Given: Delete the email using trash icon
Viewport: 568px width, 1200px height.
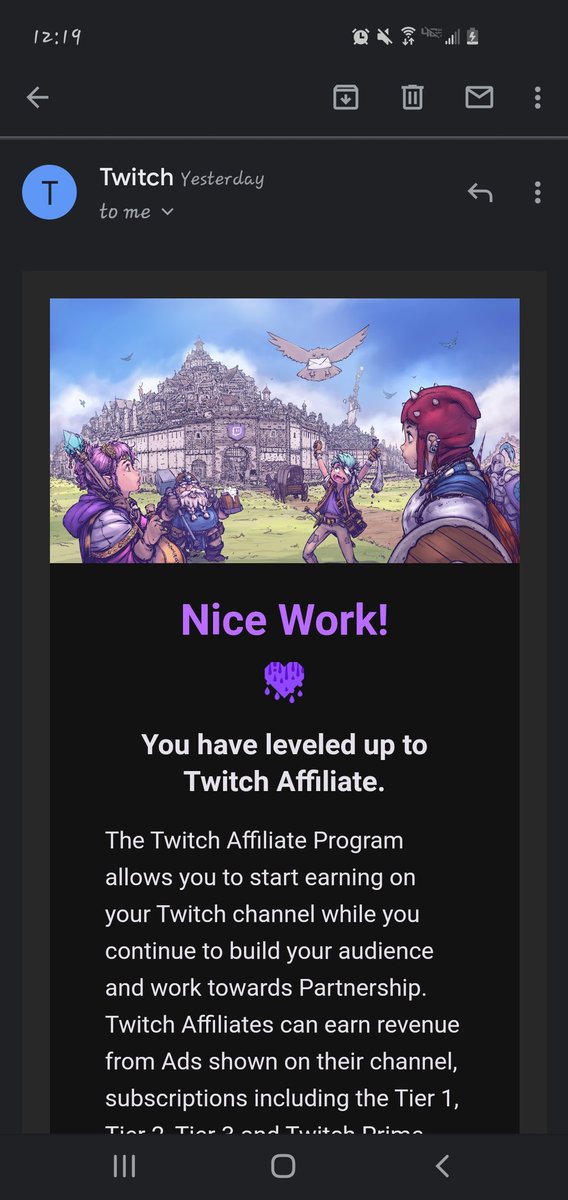Looking at the screenshot, I should pos(412,97).
